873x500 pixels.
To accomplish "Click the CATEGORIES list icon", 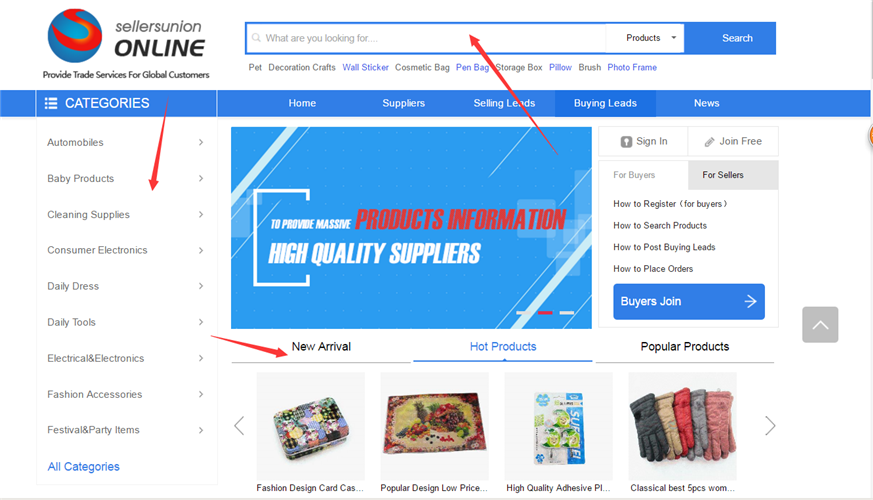I will (x=51, y=103).
